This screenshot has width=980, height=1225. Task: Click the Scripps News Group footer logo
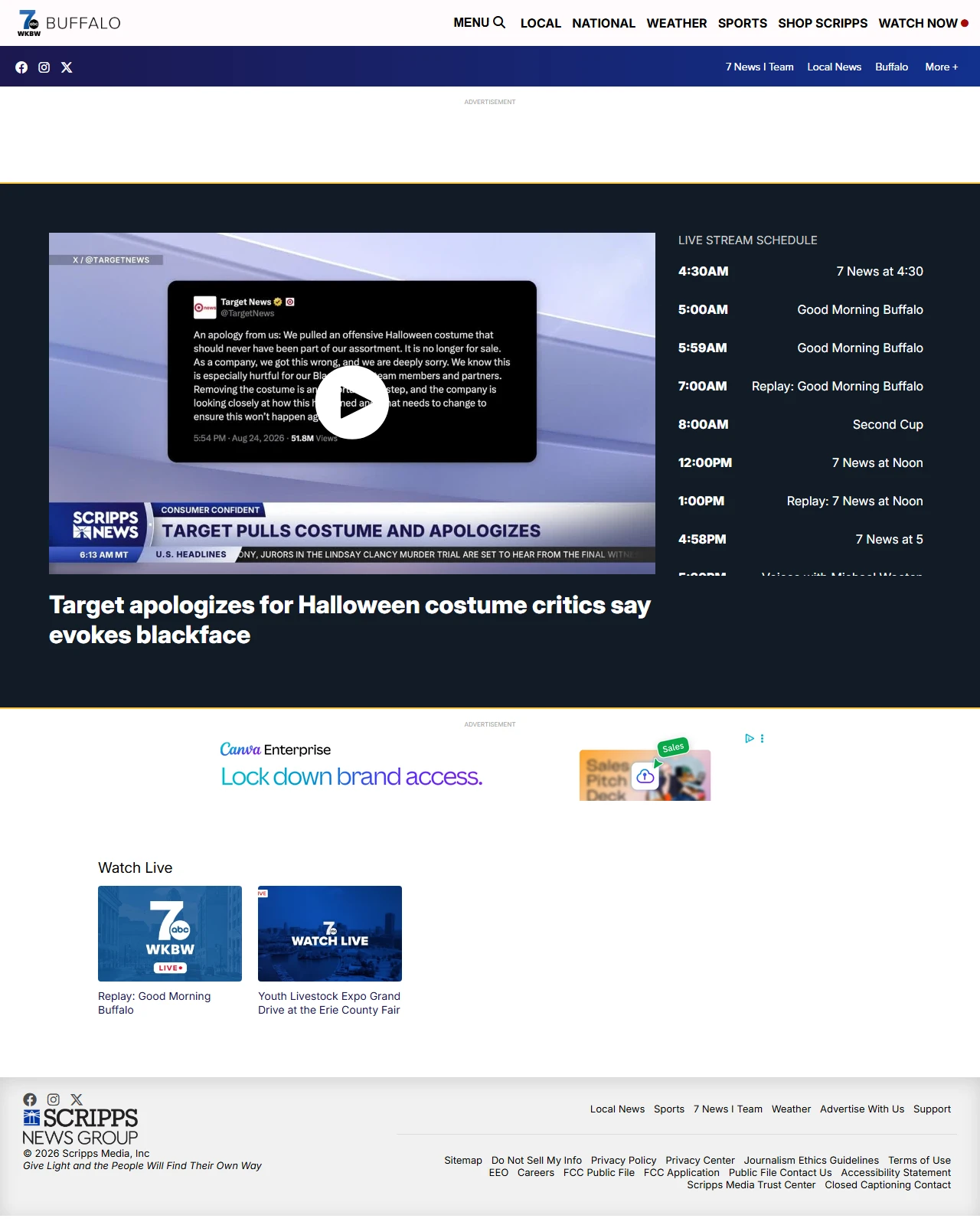(80, 1127)
